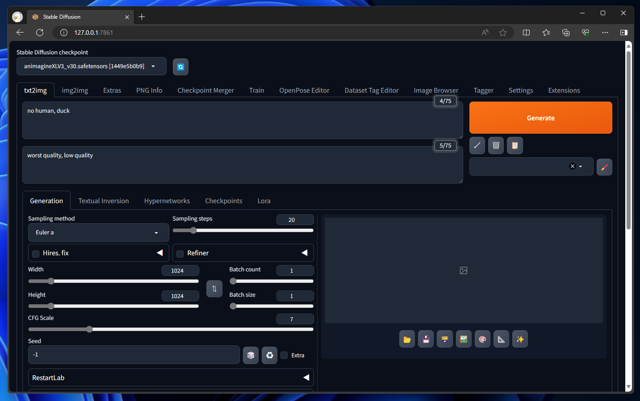The image size is (640, 401).
Task: Click the negative prompt text box
Action: point(242,165)
